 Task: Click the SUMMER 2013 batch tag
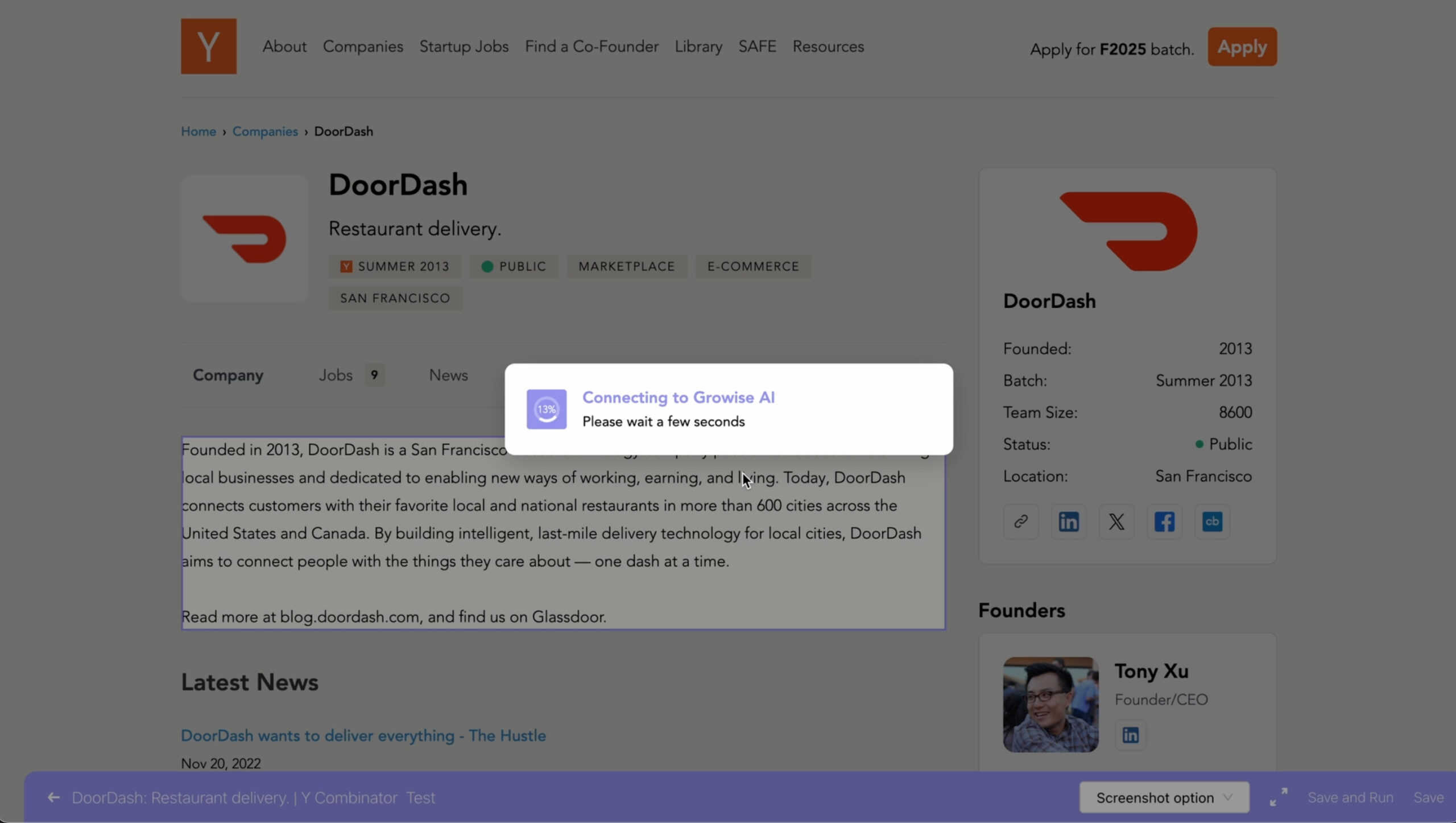[x=395, y=266]
